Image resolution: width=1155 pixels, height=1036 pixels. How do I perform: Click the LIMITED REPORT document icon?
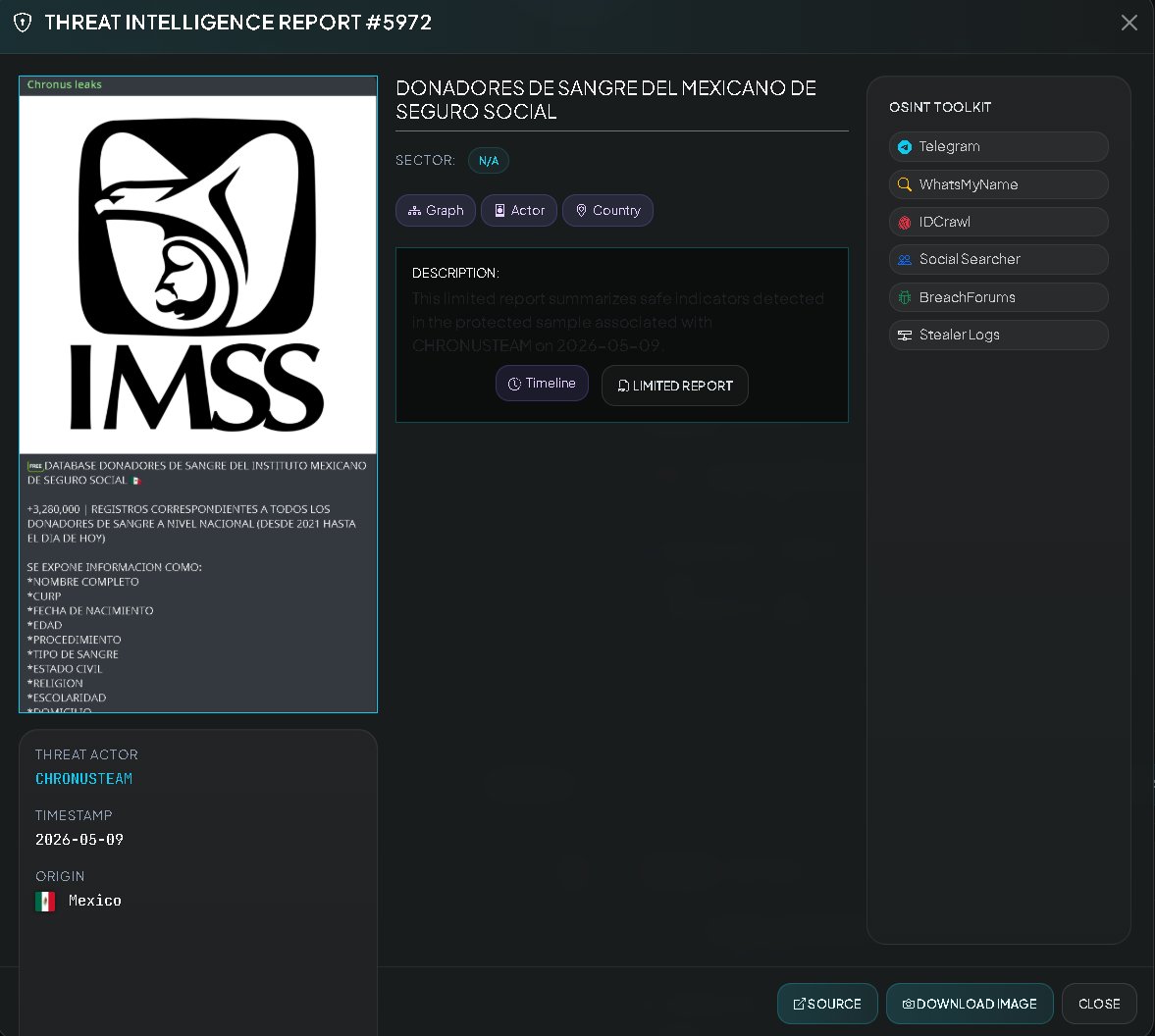[623, 386]
